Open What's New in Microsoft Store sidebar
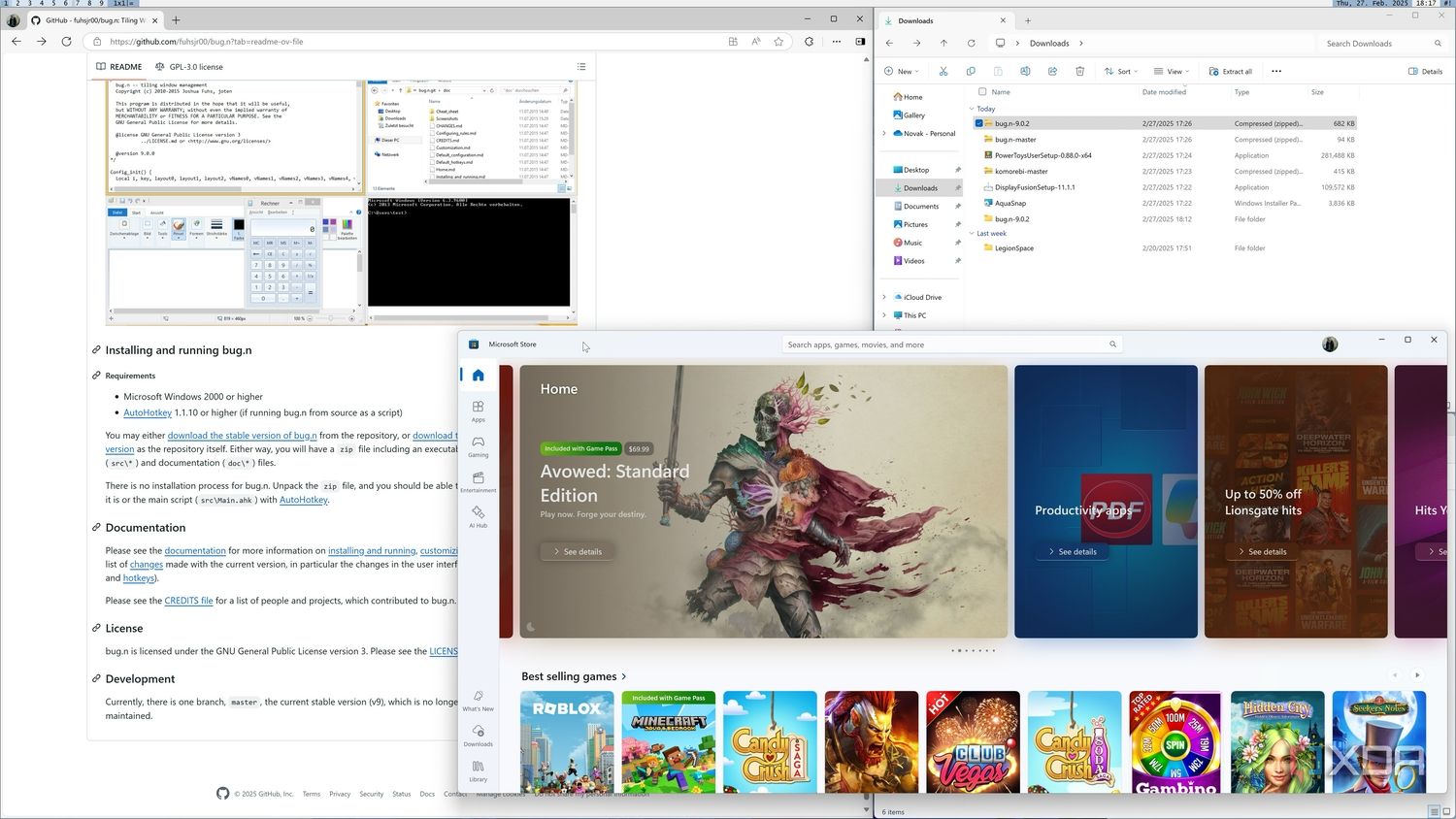The image size is (1456, 819). pyautogui.click(x=479, y=701)
